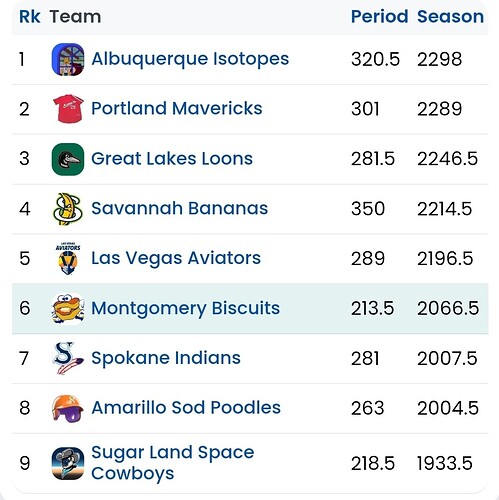The height and width of the screenshot is (500, 499).
Task: Click the Savannah Bananas logo
Action: (x=68, y=209)
